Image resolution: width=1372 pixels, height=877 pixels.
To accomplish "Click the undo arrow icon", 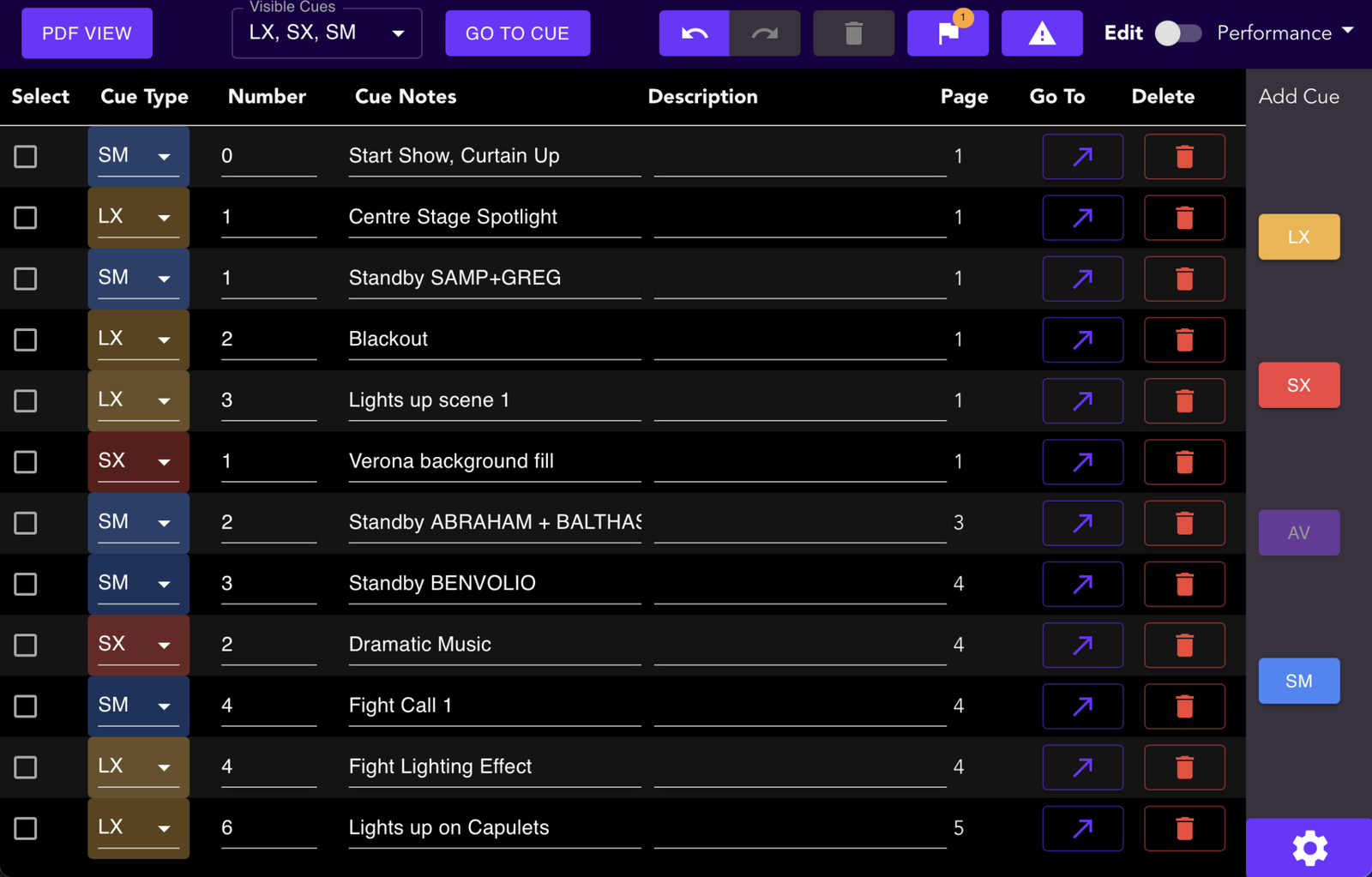I will (694, 33).
